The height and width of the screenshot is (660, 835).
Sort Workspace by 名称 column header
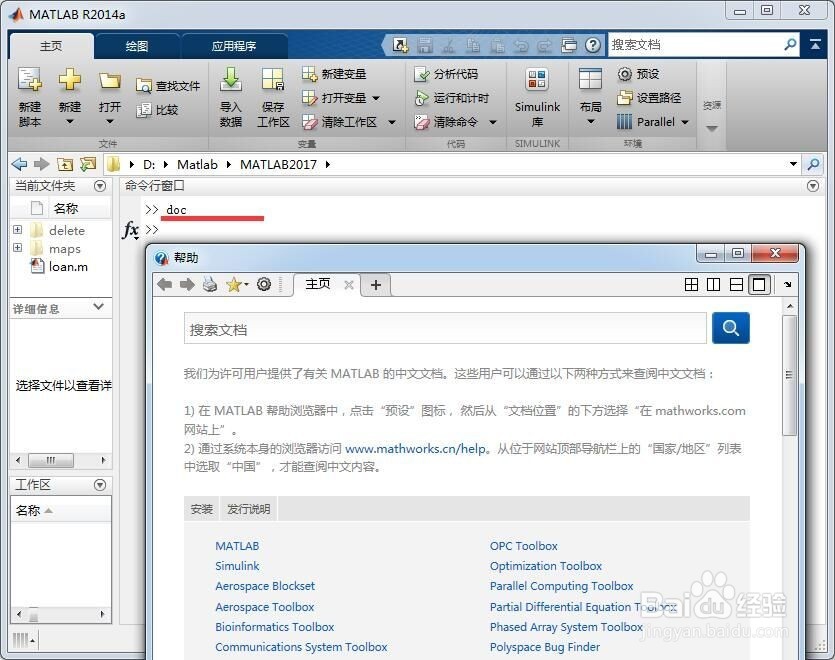61,510
